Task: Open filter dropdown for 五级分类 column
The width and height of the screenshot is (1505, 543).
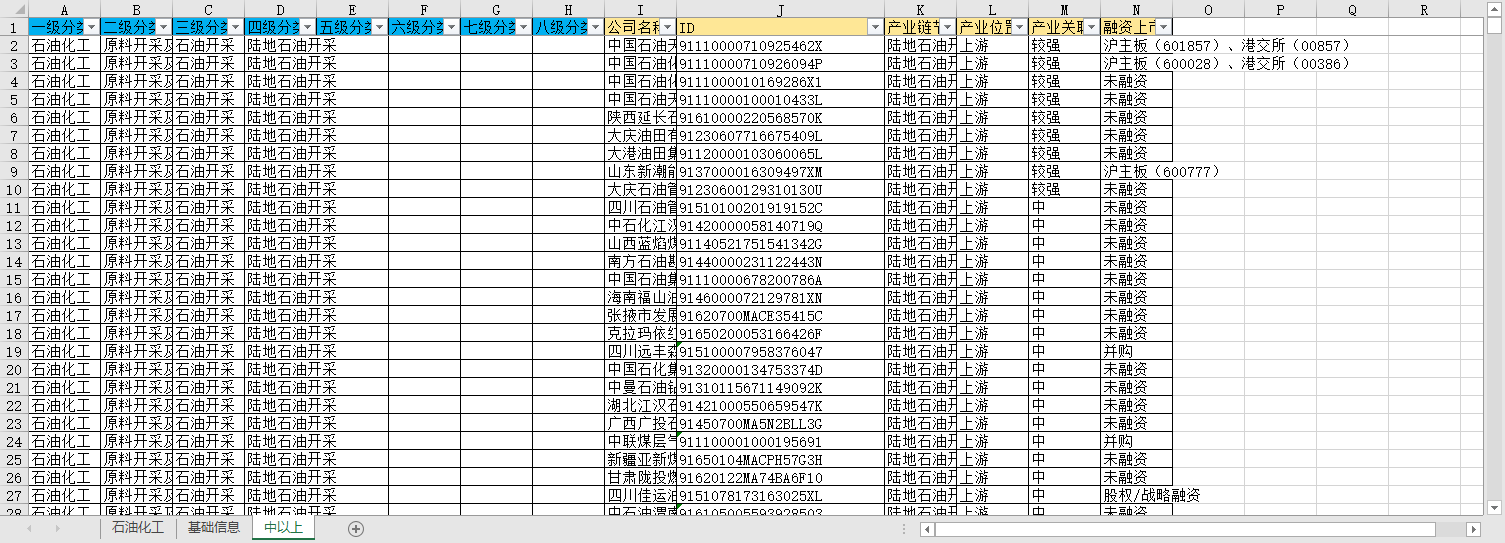Action: coord(380,27)
